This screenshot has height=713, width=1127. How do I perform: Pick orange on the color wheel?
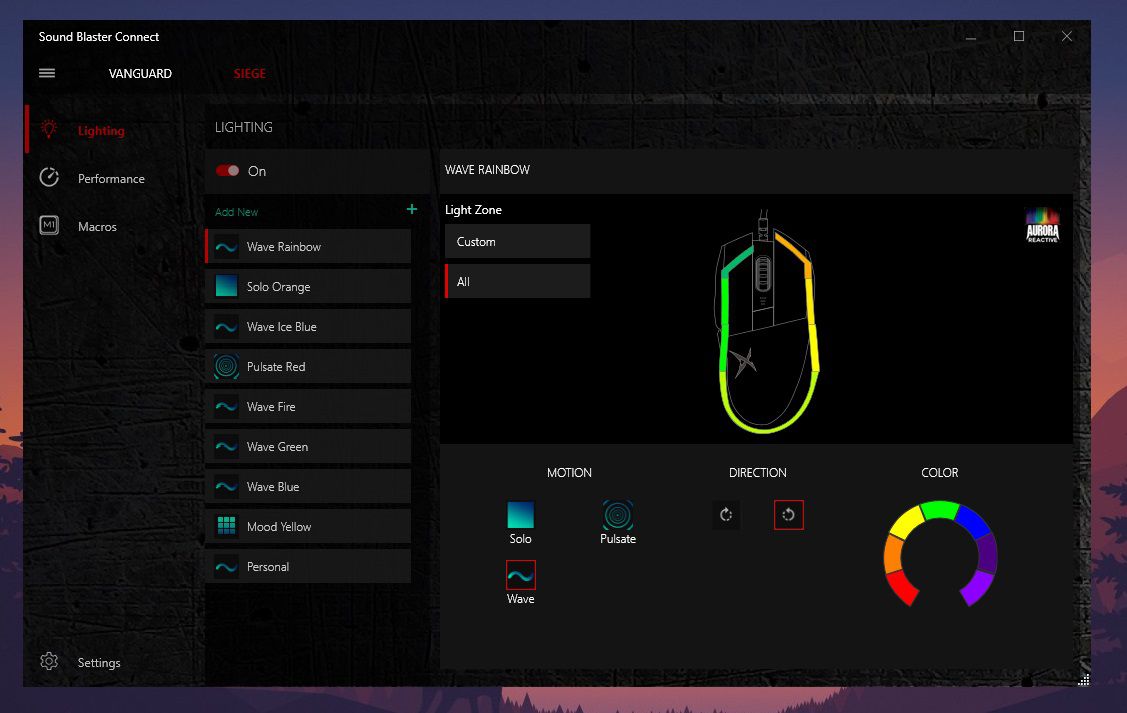pyautogui.click(x=893, y=553)
